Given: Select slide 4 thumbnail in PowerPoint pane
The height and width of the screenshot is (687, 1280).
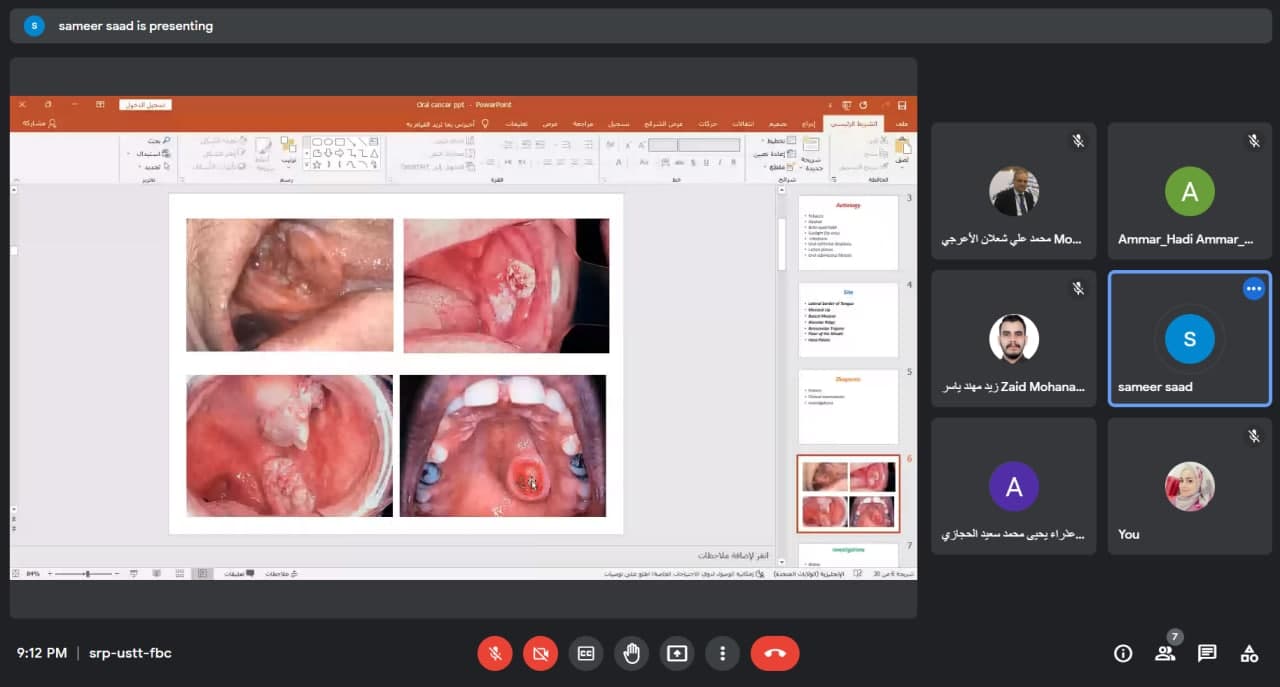Looking at the screenshot, I should point(848,320).
